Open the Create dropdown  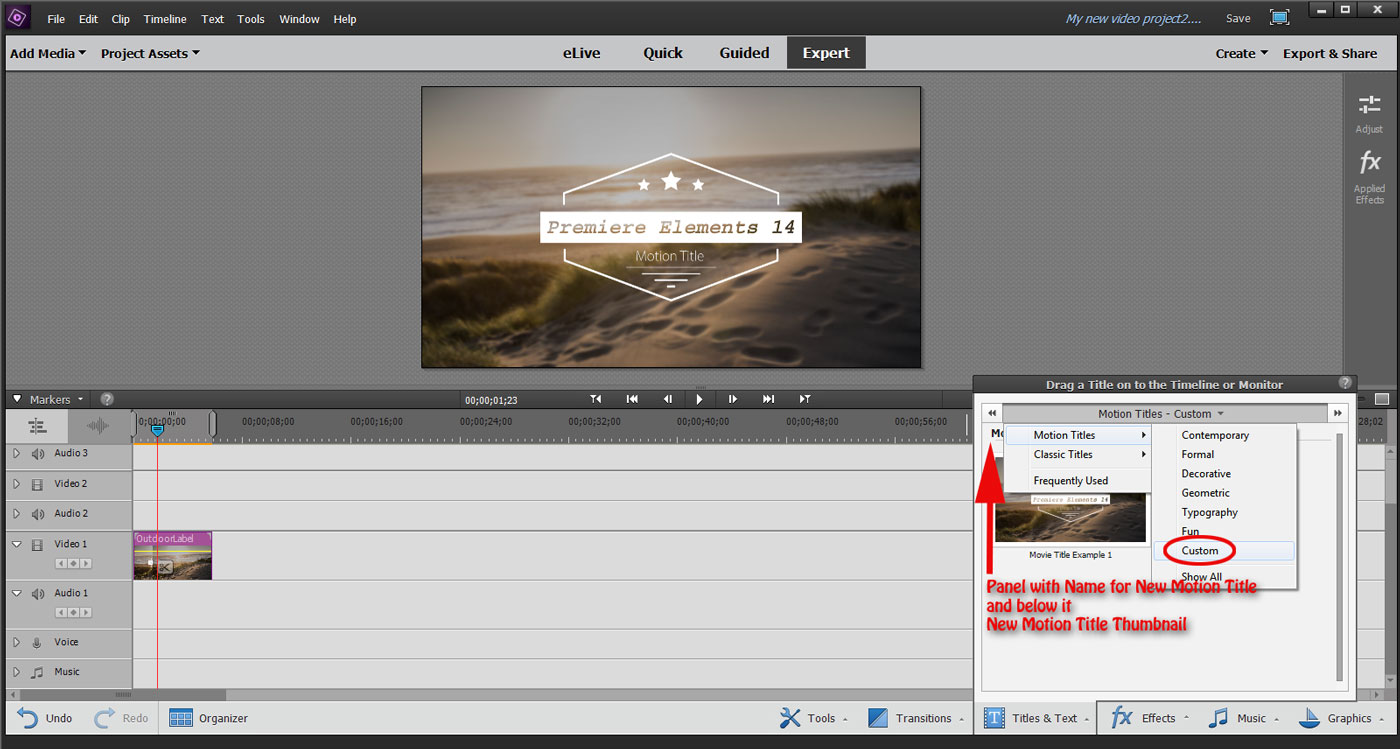tap(1241, 54)
